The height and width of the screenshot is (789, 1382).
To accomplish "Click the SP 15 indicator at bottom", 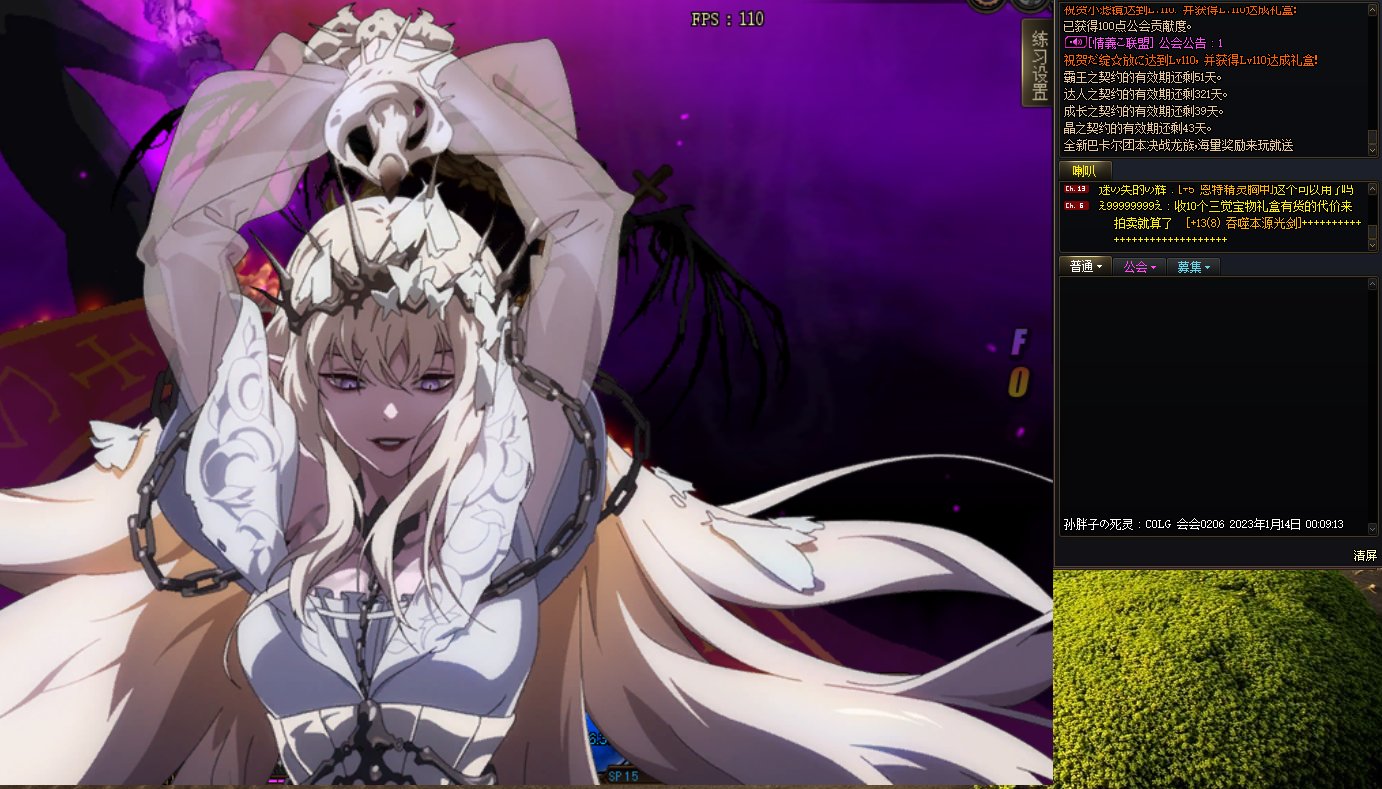I will click(x=623, y=775).
